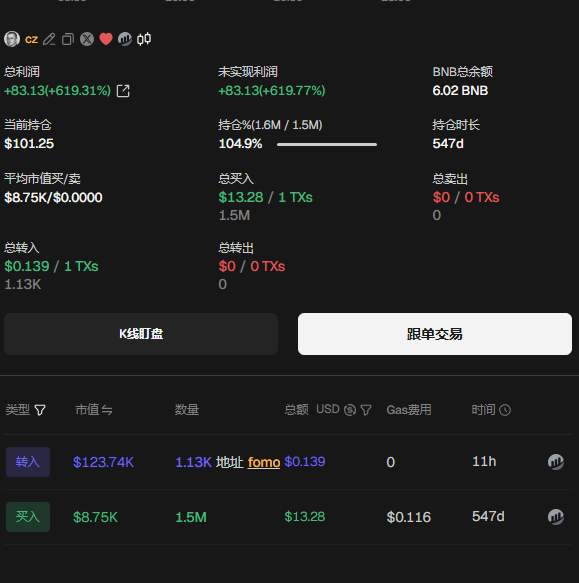The image size is (579, 583).
Task: Click the $0.139 total in 转入 row
Action: click(305, 461)
